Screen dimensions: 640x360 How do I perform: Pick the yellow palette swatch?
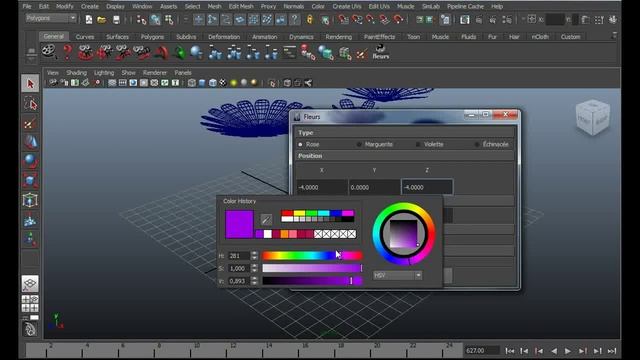coord(299,213)
